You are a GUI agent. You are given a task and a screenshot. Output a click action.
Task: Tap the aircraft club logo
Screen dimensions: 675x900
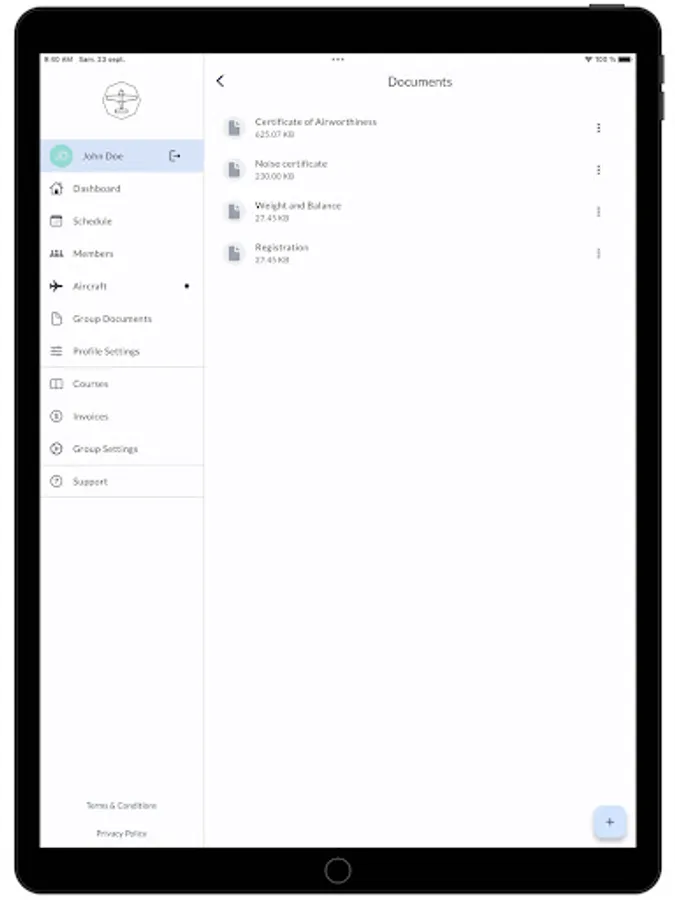(x=121, y=100)
